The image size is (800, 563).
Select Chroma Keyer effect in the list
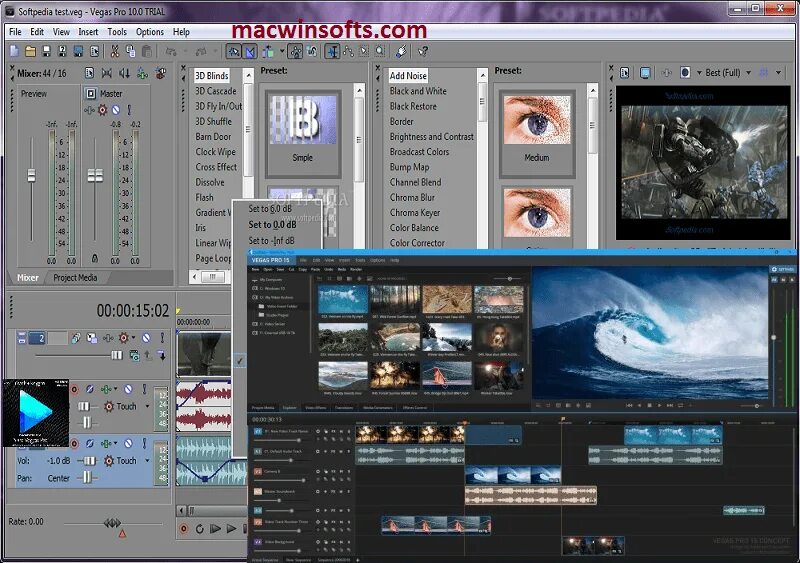[415, 213]
